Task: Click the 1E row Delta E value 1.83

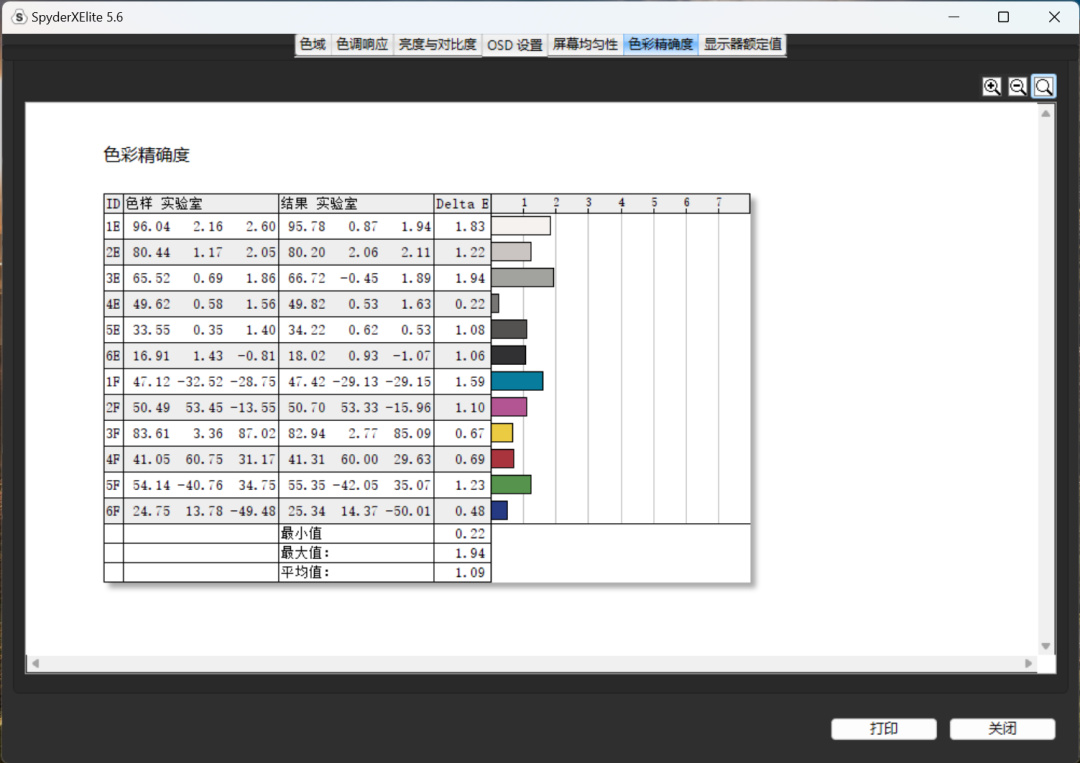Action: pyautogui.click(x=470, y=227)
